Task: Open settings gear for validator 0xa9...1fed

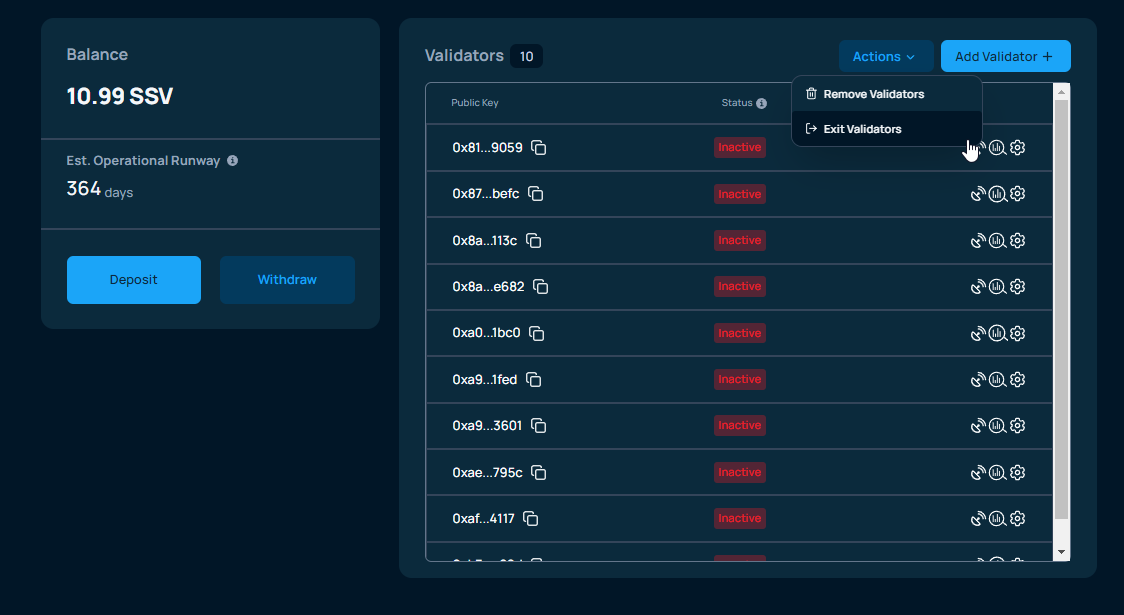Action: coord(1017,379)
